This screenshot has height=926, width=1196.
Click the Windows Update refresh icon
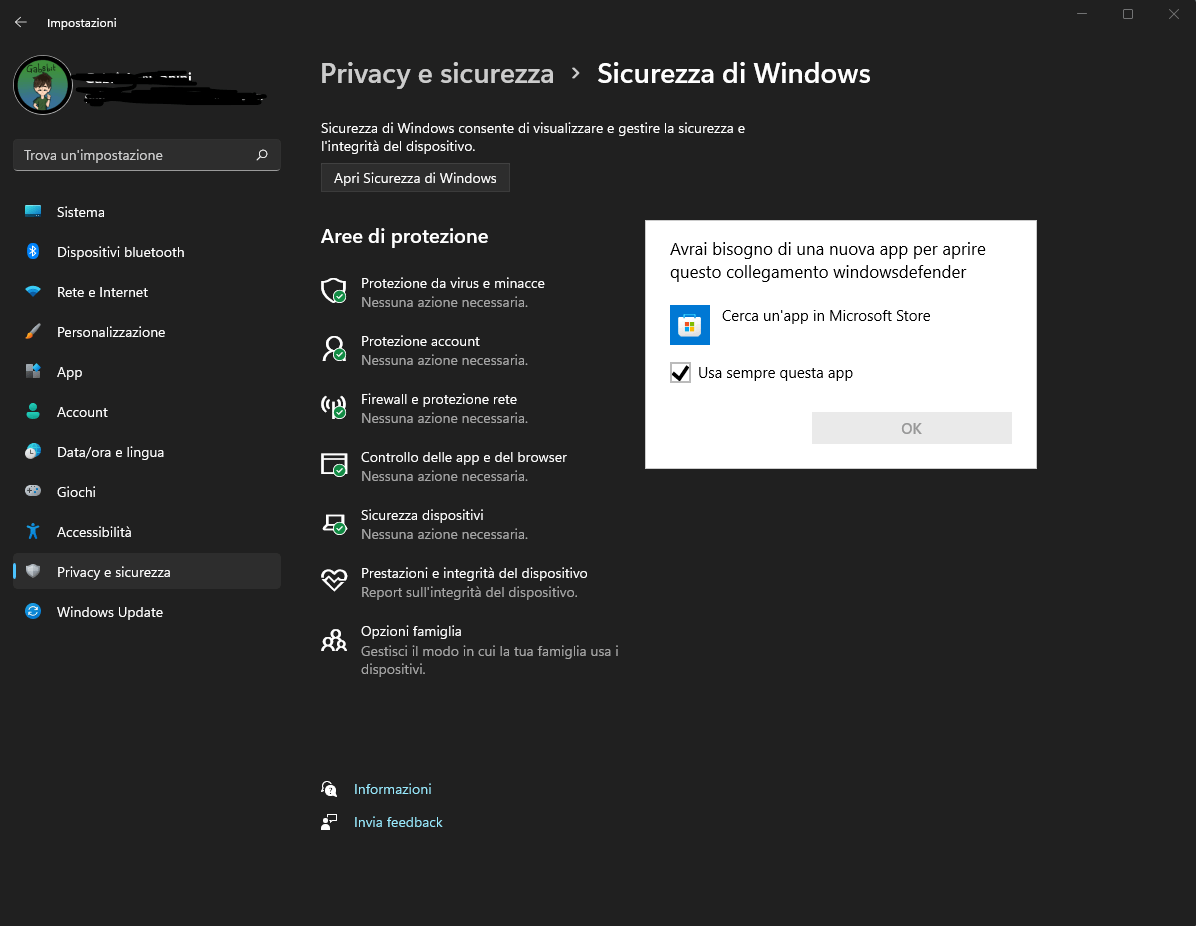pos(33,611)
